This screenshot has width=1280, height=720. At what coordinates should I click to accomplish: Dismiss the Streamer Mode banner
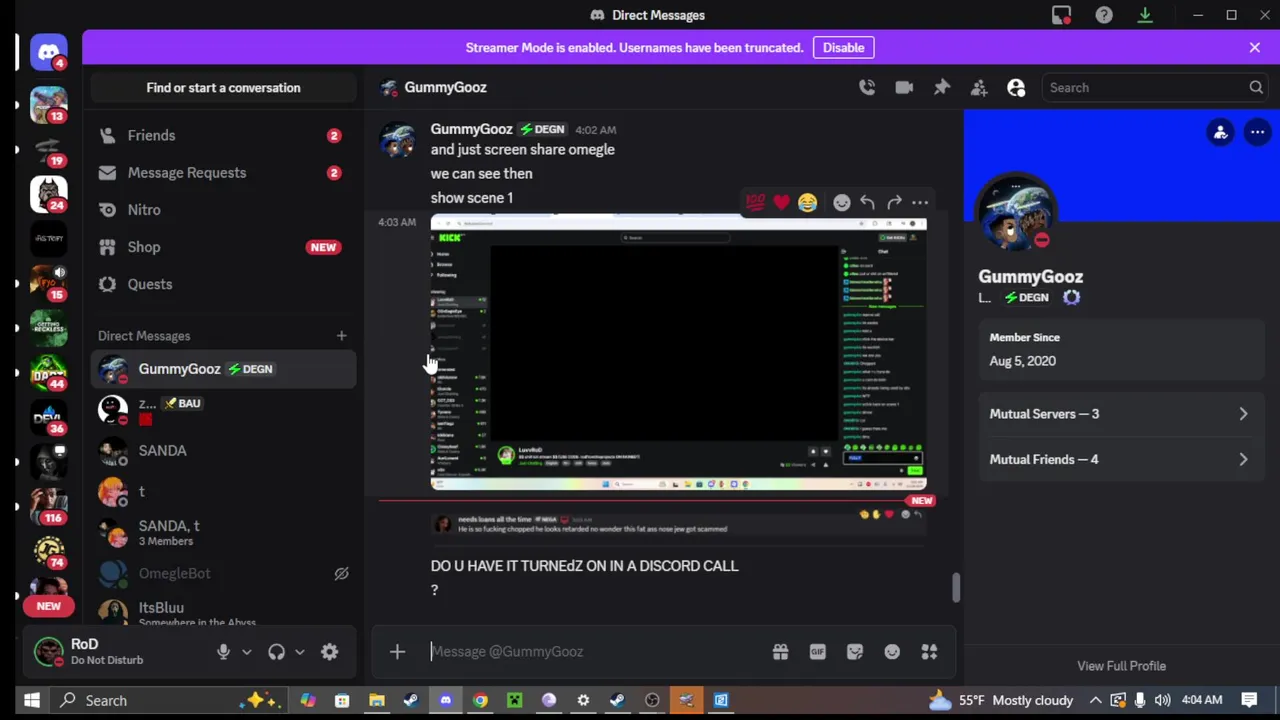click(x=1255, y=47)
